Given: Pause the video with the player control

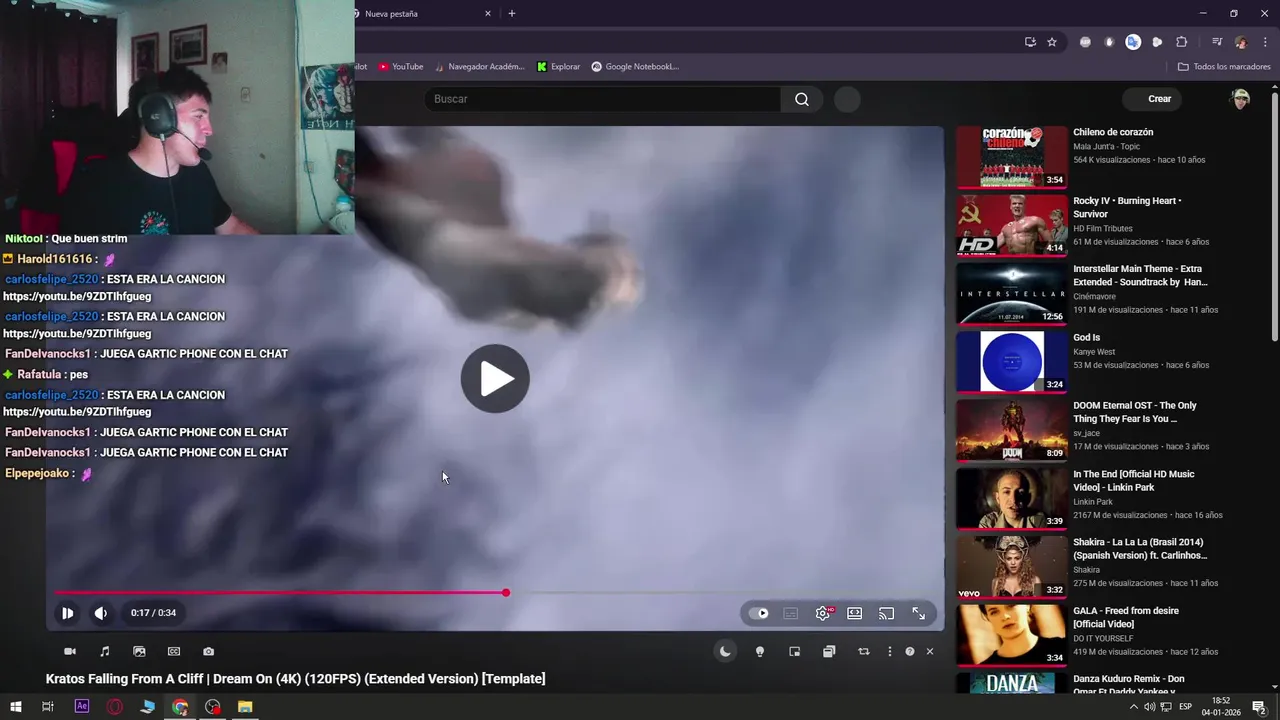Looking at the screenshot, I should [67, 613].
